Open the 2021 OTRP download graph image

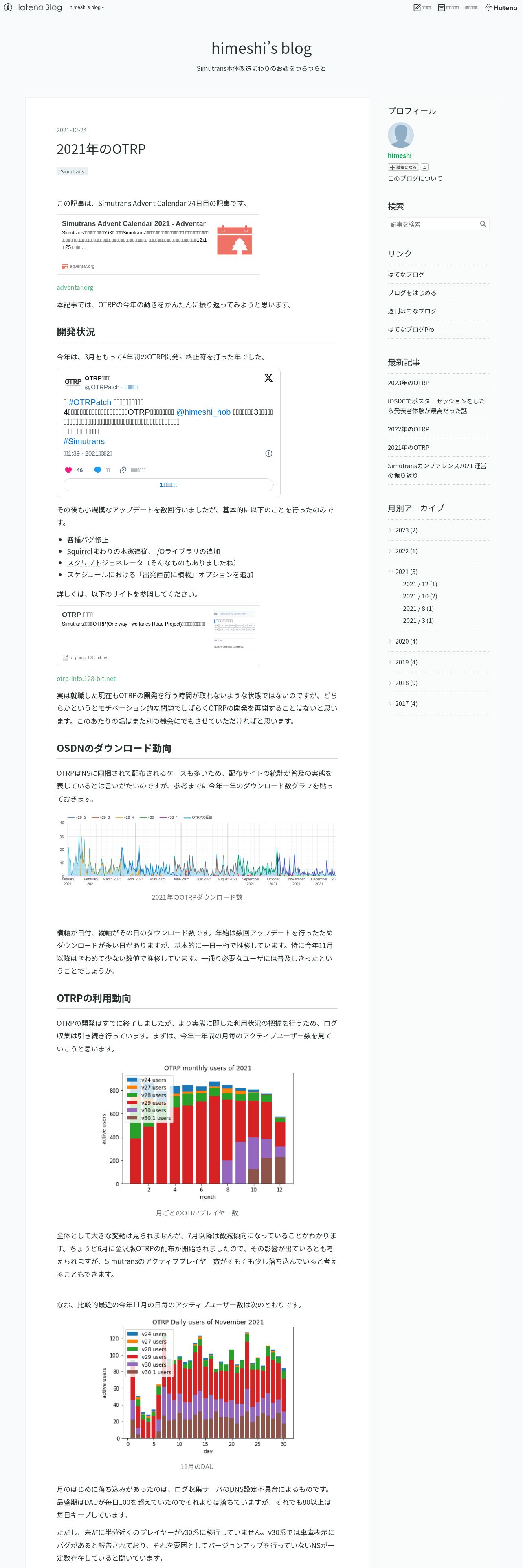coord(197,850)
